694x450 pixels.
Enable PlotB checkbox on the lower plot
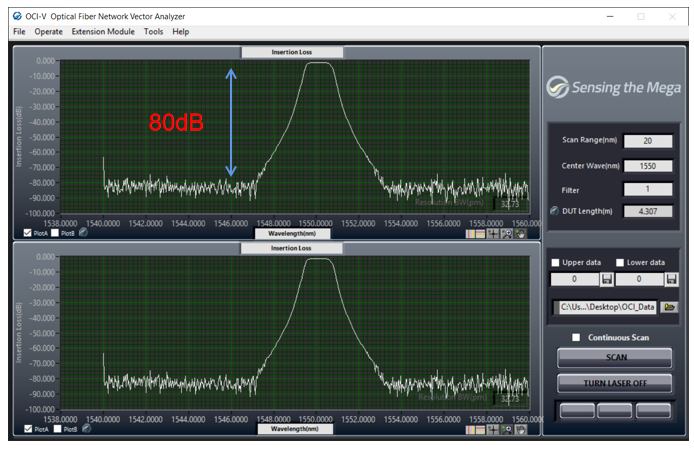click(x=57, y=428)
